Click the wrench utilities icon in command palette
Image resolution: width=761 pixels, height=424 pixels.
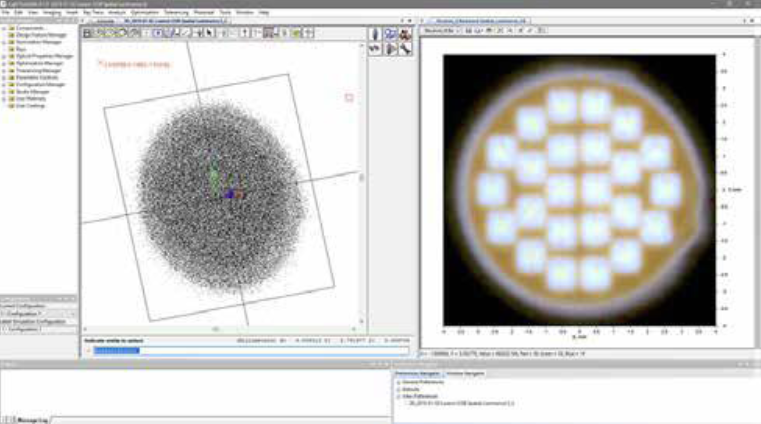coord(406,47)
